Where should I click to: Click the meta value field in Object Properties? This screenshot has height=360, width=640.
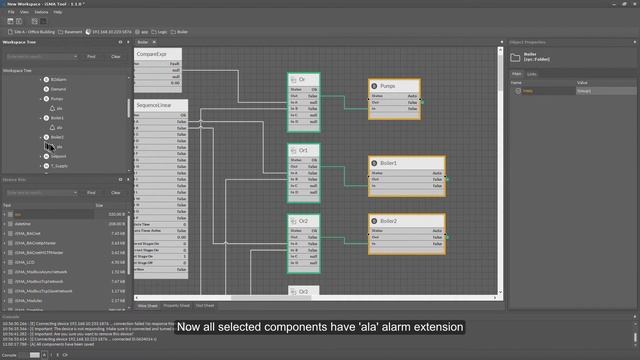tap(606, 91)
